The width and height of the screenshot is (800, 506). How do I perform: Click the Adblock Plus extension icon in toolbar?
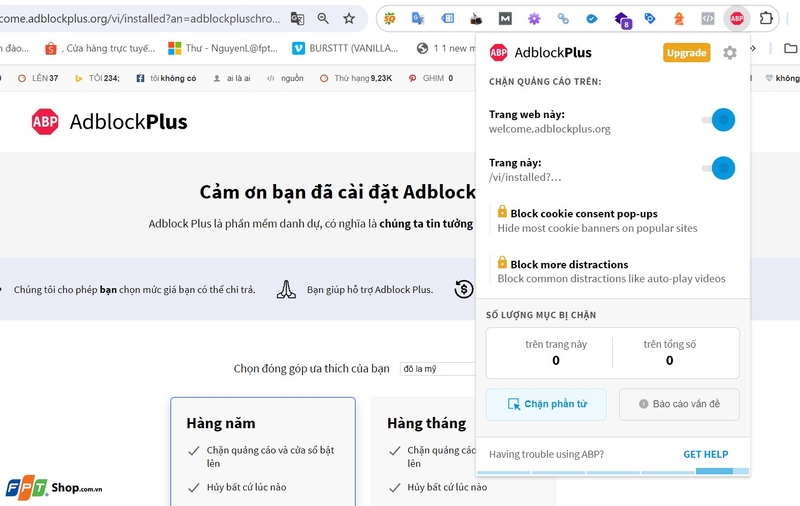click(x=736, y=19)
